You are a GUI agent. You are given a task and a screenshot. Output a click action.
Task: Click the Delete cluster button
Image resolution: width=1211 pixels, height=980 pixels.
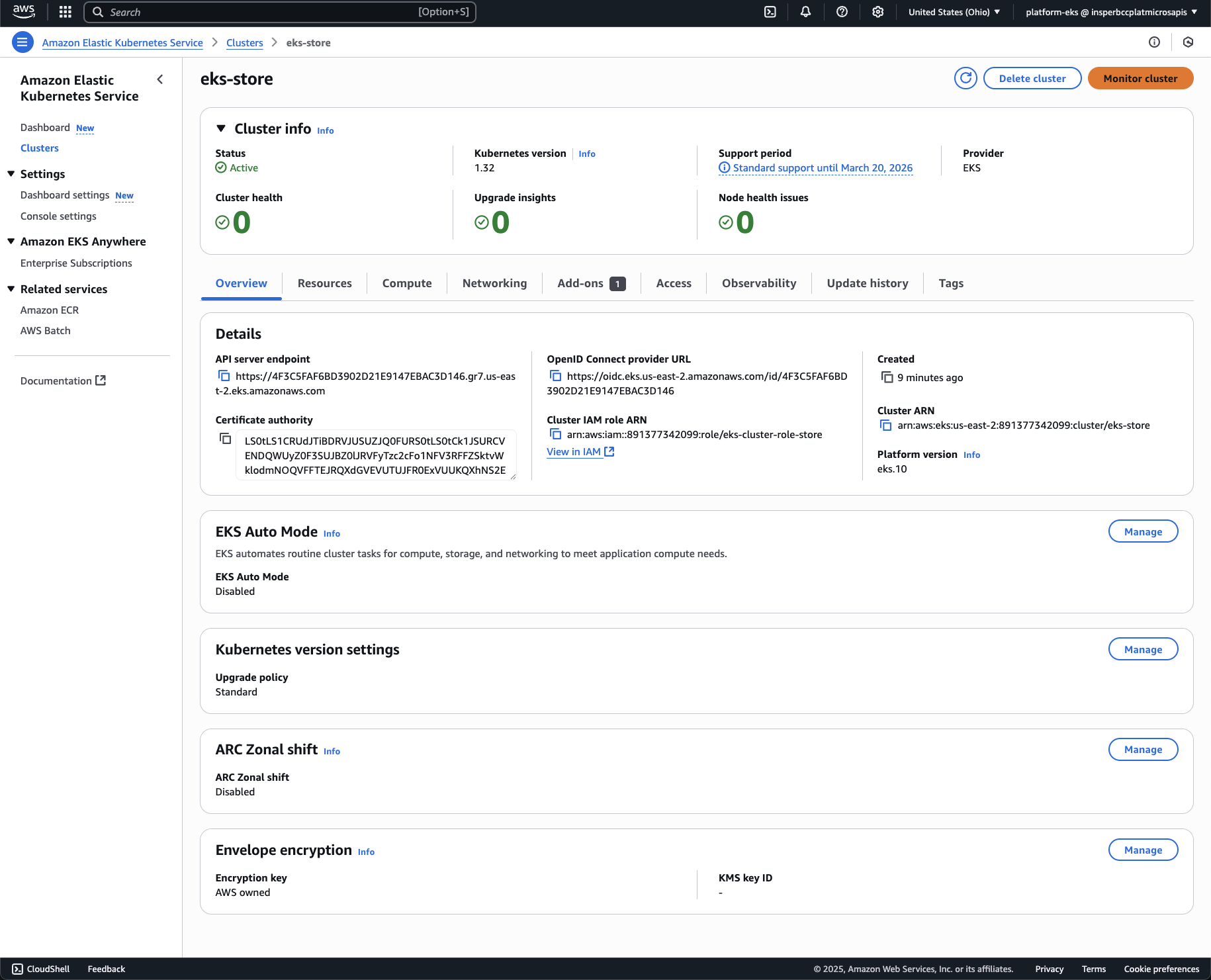click(x=1032, y=78)
